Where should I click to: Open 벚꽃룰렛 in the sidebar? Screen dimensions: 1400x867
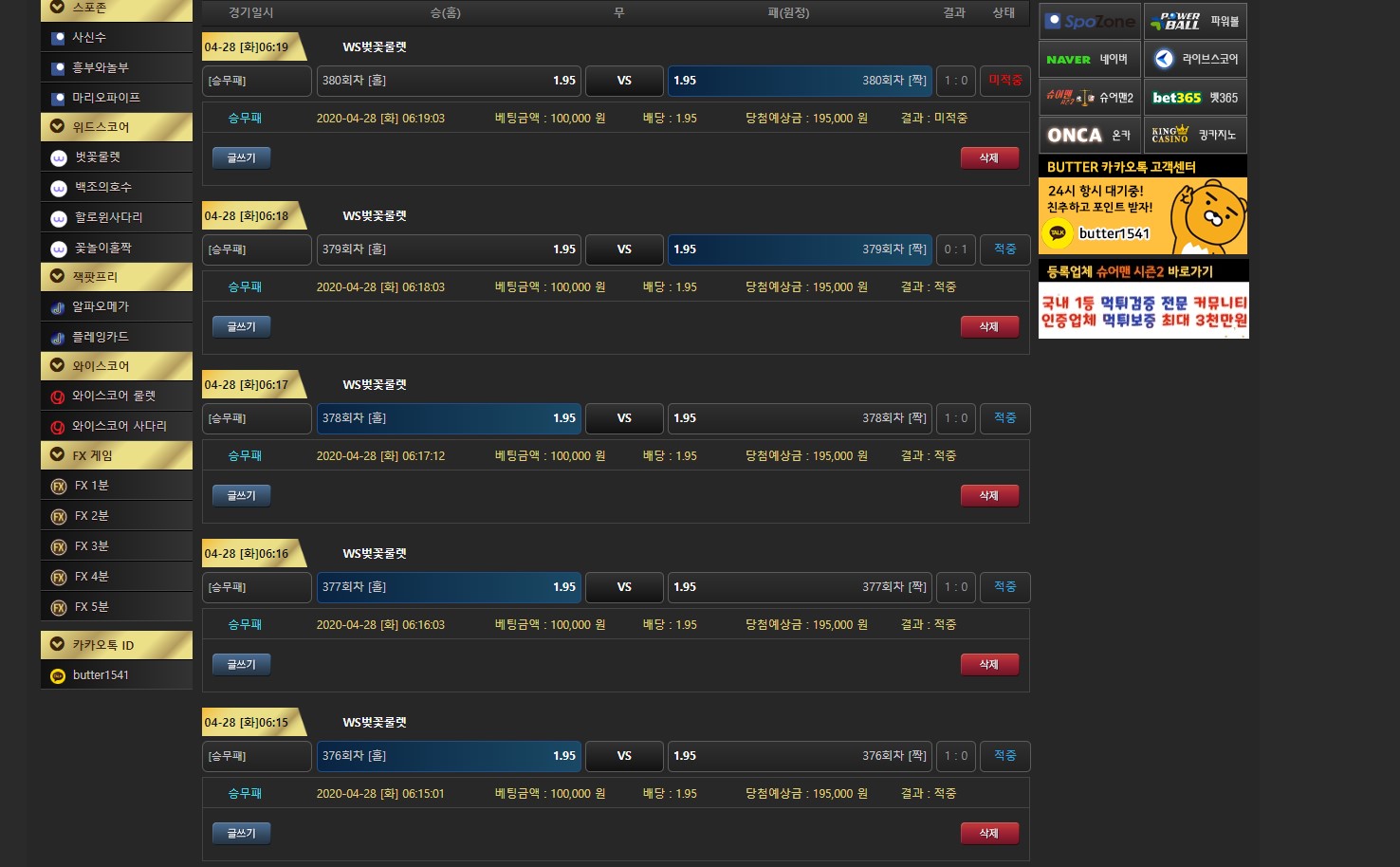pos(98,157)
